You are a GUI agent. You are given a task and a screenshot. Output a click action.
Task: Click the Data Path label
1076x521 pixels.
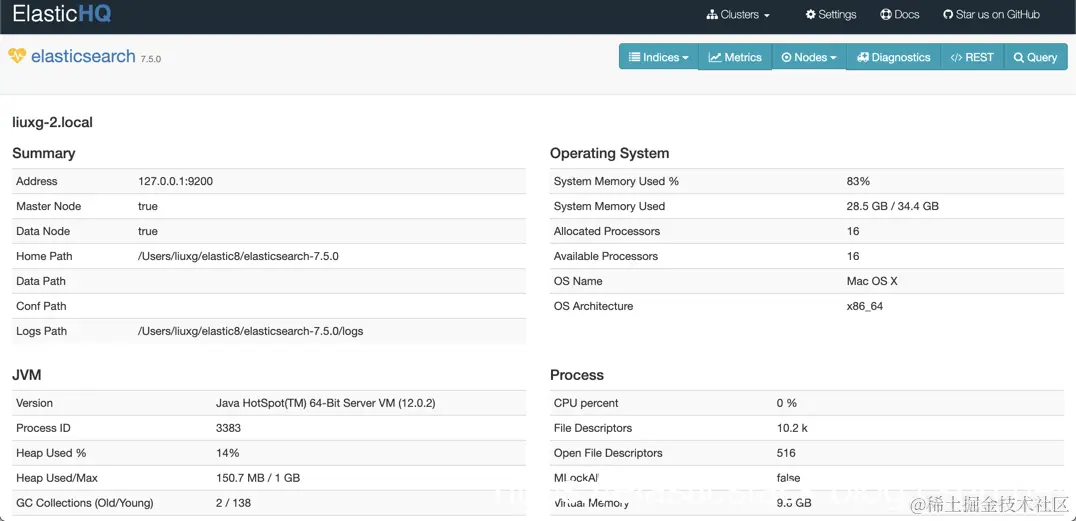pyautogui.click(x=41, y=281)
